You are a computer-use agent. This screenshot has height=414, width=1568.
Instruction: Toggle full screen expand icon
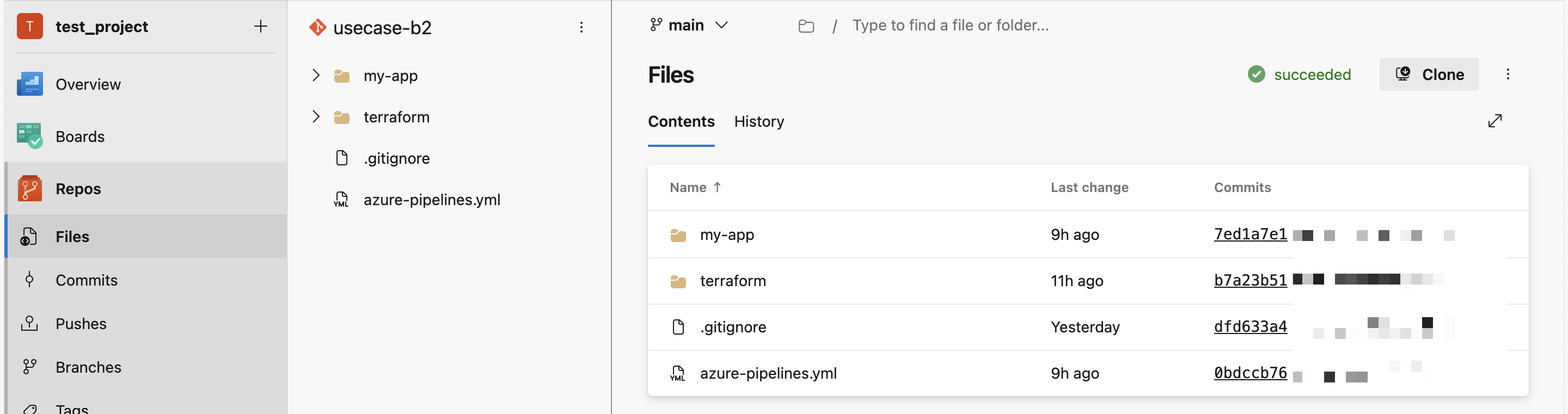1494,121
